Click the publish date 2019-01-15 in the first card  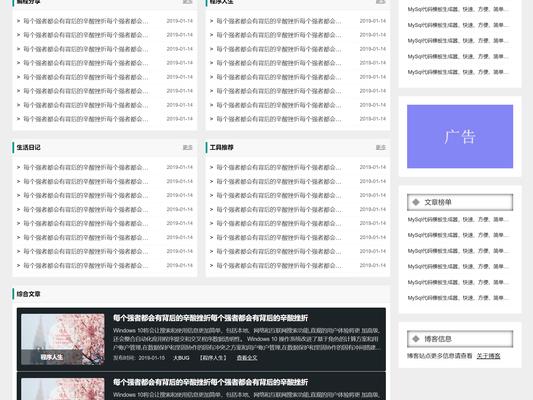click(152, 358)
